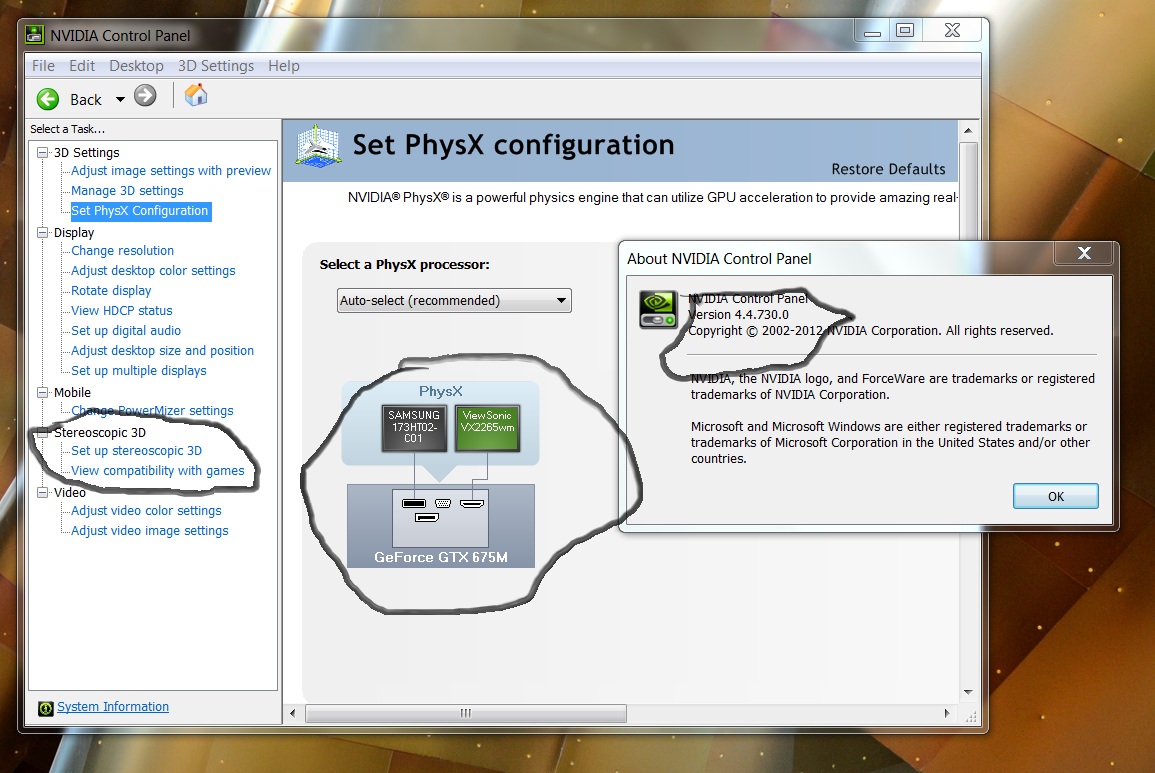Open the Back history dropdown arrow
1155x773 pixels.
(x=120, y=99)
